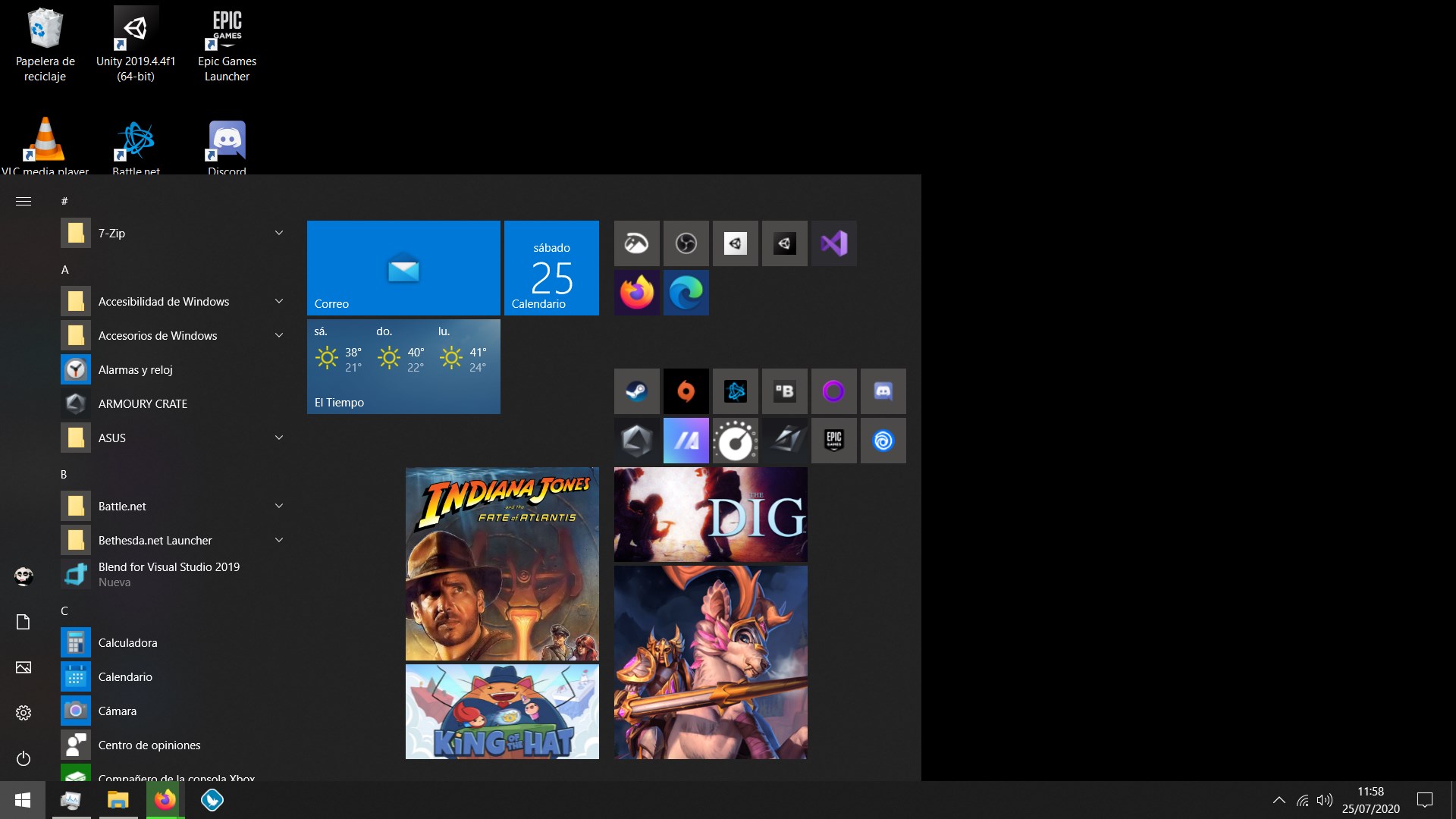Open Settings gear in Start sidebar
This screenshot has width=1456, height=819.
24,713
